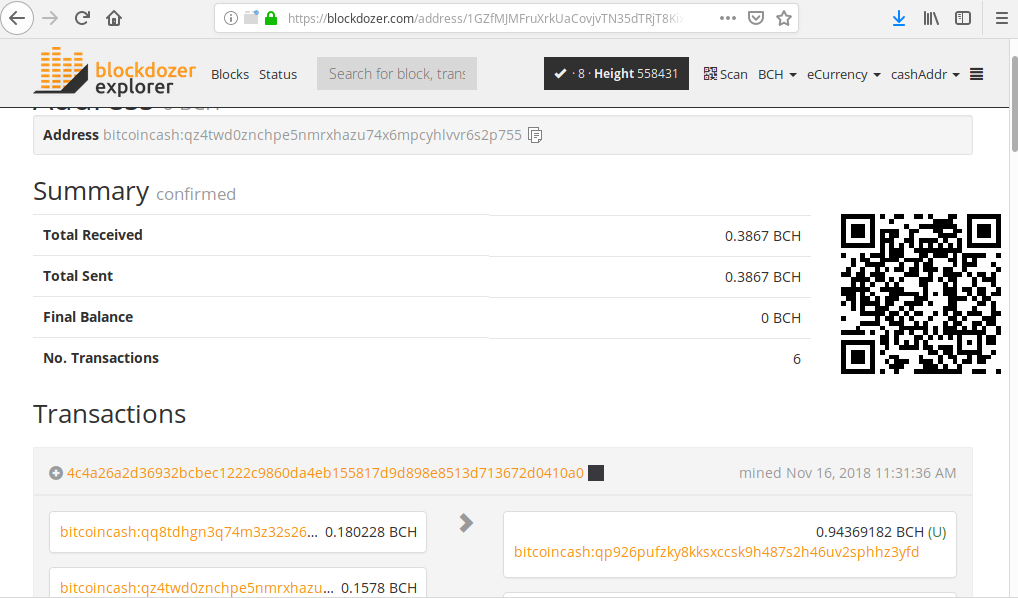Screen dimensions: 1018x598
Task: Save page to Pocket icon
Action: 756,18
